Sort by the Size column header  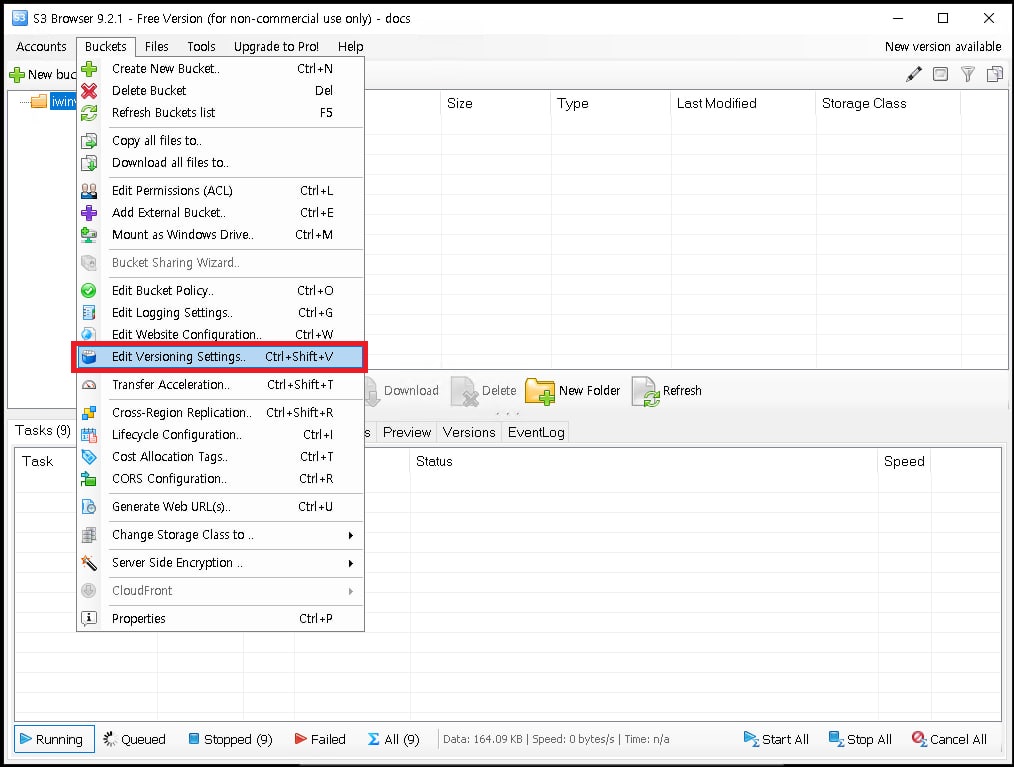point(496,103)
